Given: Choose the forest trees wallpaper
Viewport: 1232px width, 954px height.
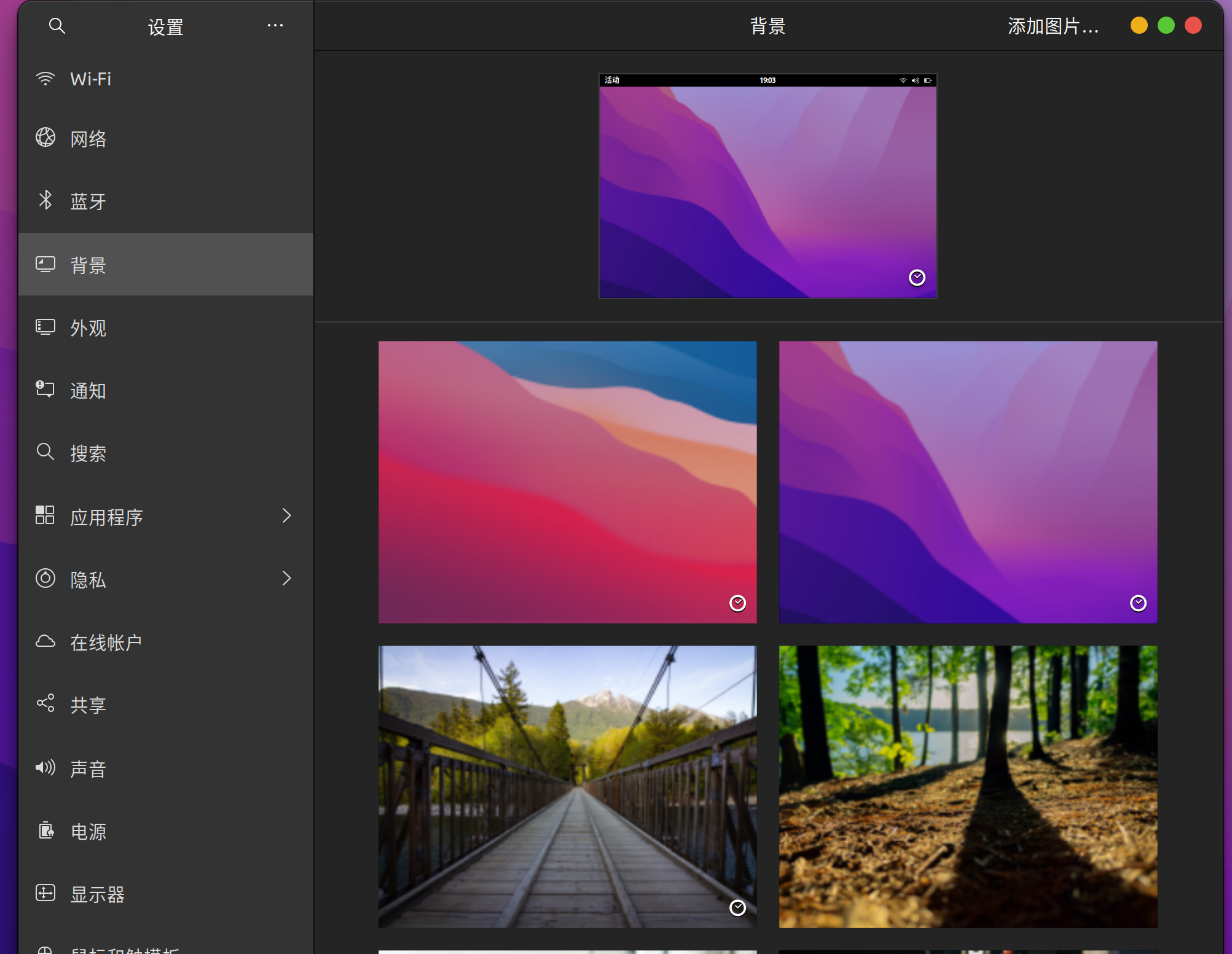Looking at the screenshot, I should click(x=968, y=786).
